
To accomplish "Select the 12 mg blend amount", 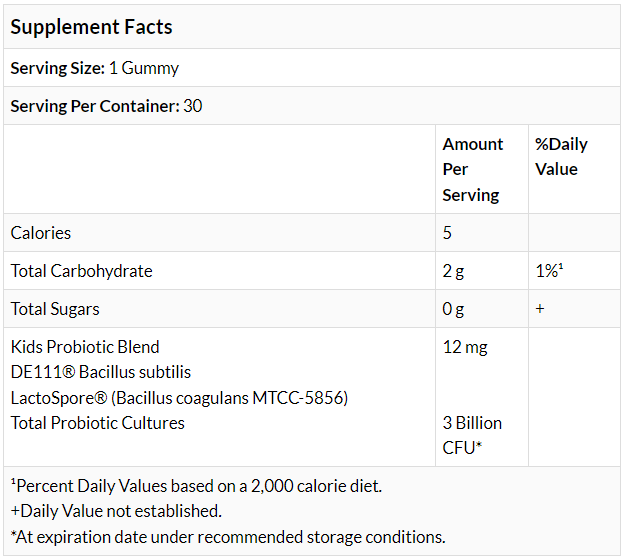I will tap(465, 347).
